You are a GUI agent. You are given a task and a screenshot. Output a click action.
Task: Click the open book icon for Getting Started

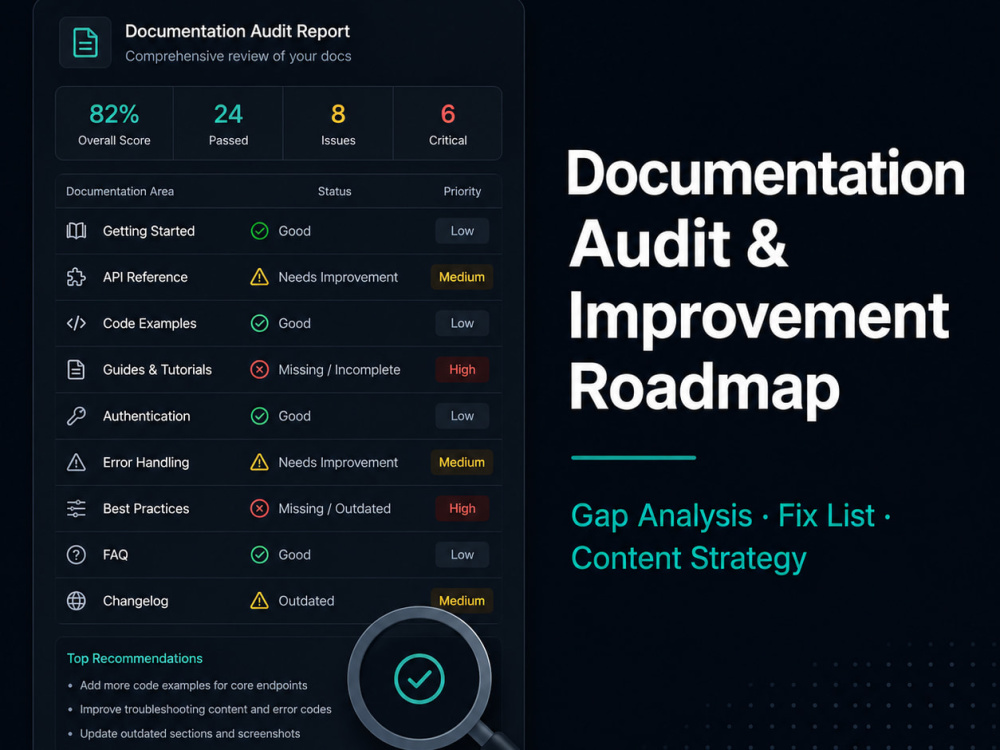[x=77, y=231]
